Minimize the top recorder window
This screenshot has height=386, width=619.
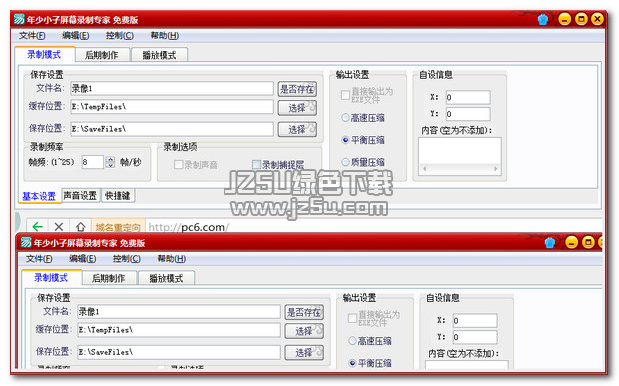[x=565, y=19]
